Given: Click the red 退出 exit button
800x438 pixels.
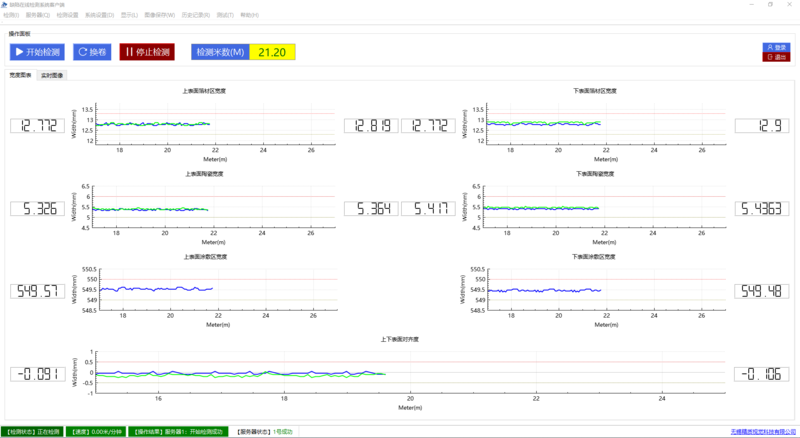Looking at the screenshot, I should (777, 57).
